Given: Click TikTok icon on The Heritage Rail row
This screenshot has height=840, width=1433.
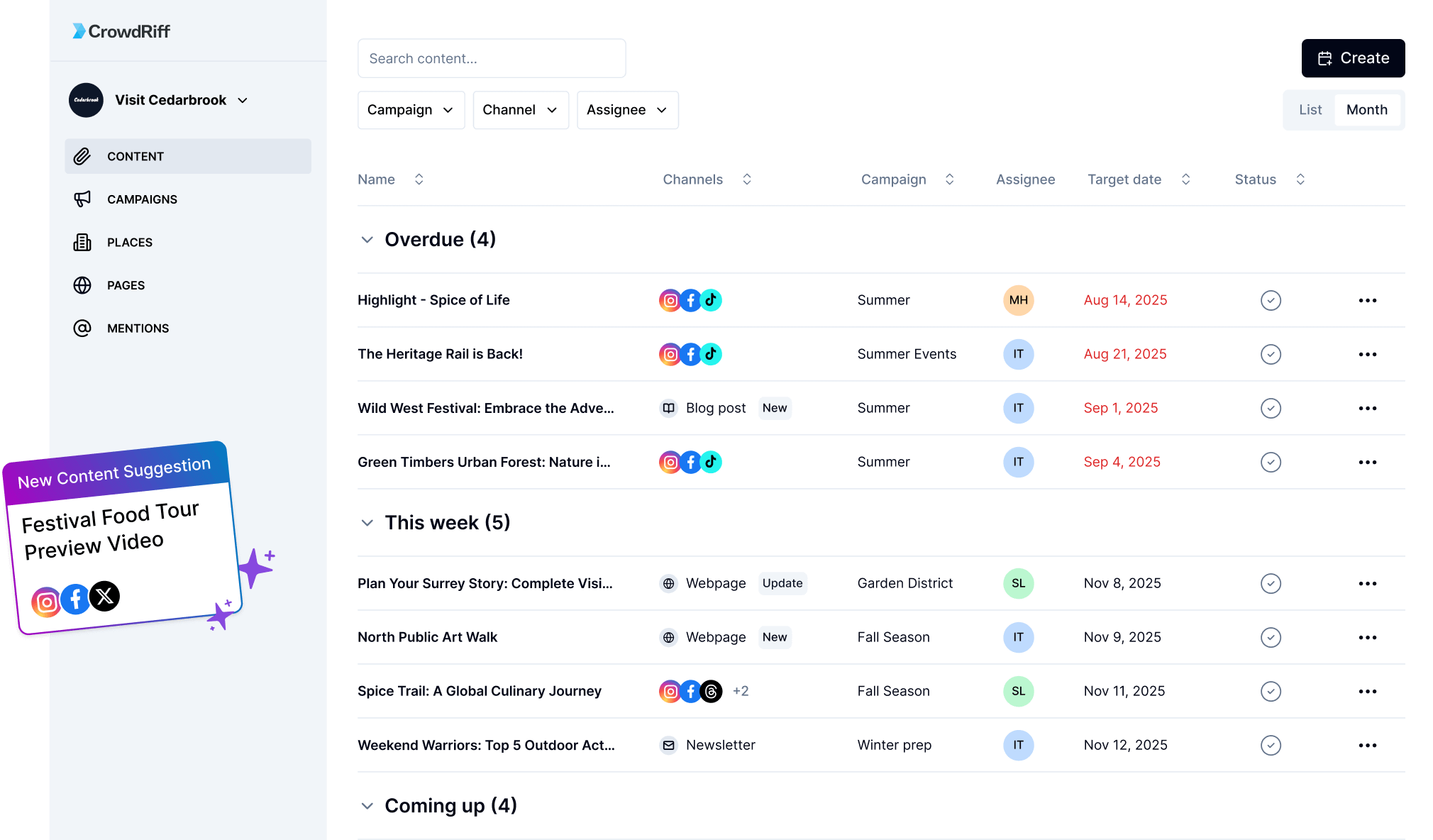Looking at the screenshot, I should point(711,354).
